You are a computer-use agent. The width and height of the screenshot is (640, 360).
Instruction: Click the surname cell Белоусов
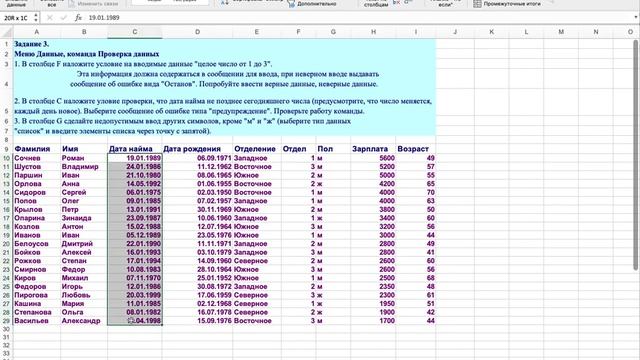tap(37, 244)
